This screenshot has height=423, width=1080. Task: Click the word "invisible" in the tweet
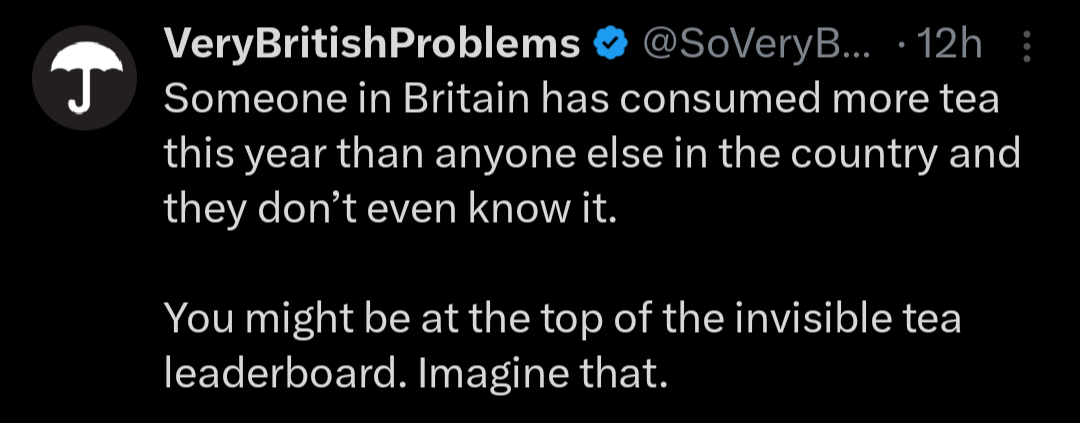[x=816, y=319]
